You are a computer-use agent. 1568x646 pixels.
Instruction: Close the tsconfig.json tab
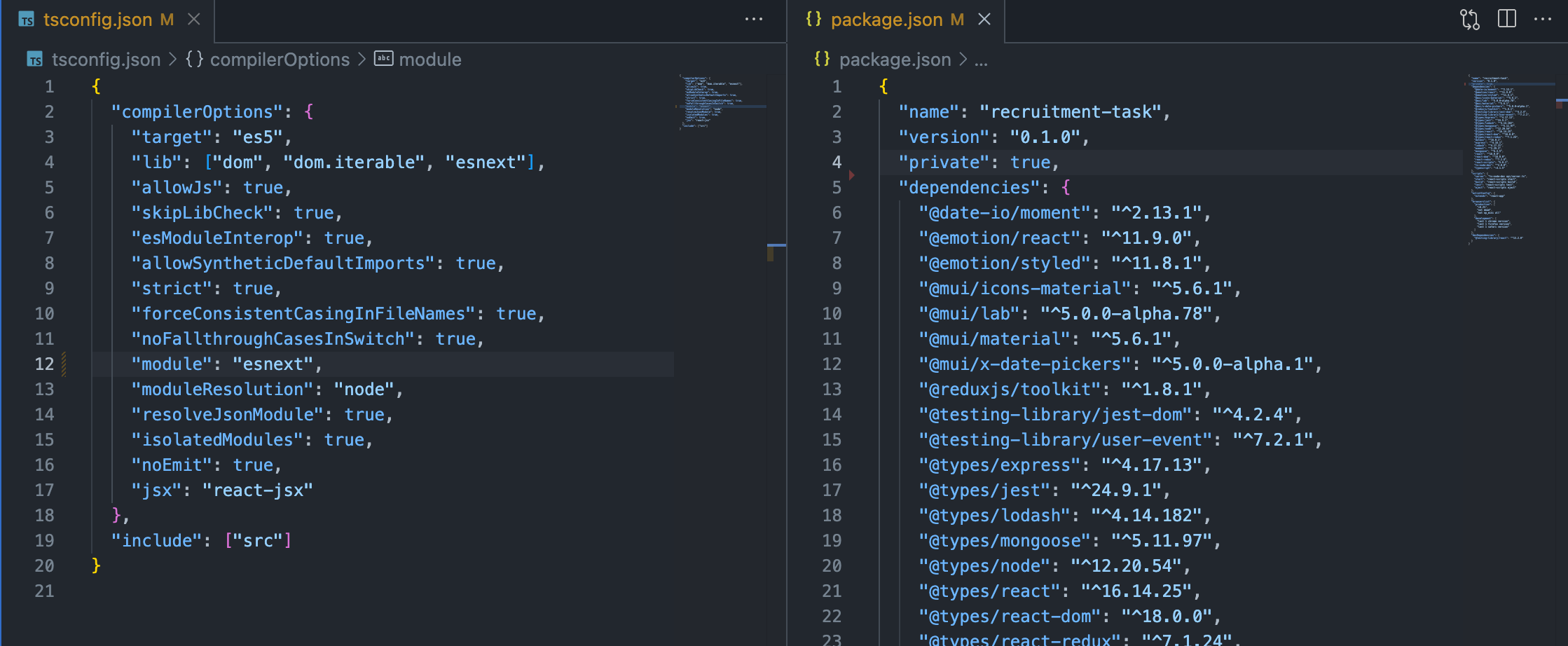point(194,20)
